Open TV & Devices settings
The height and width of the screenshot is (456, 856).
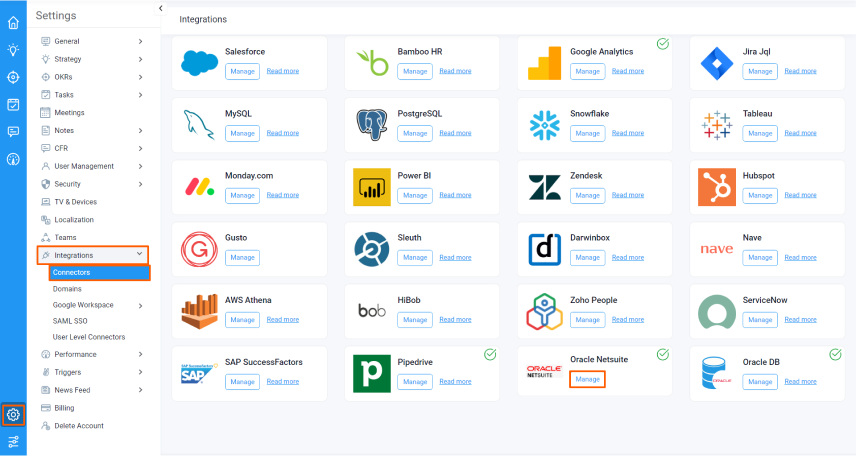coord(75,202)
